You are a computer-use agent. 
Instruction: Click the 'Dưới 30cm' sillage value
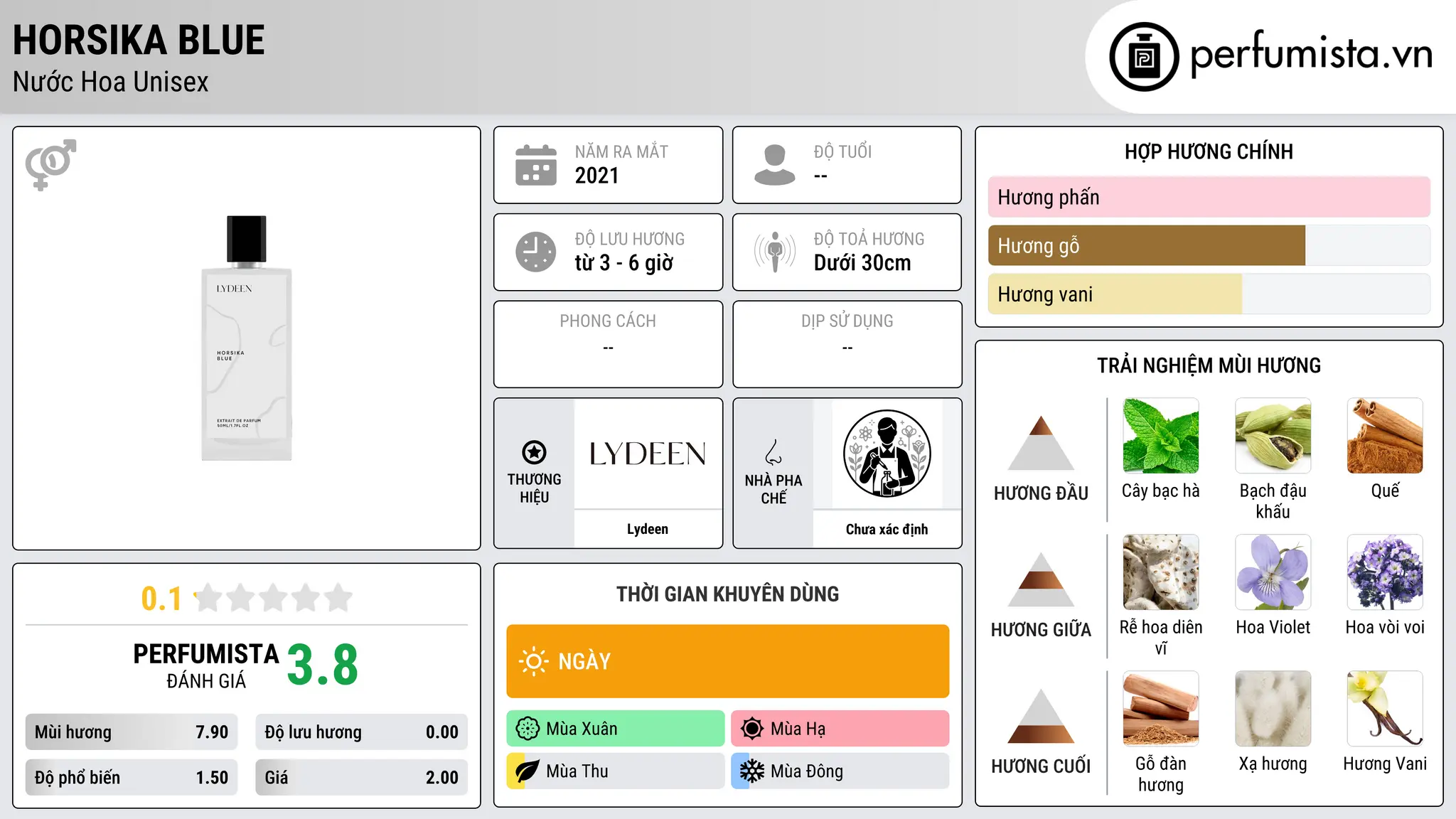tap(862, 263)
